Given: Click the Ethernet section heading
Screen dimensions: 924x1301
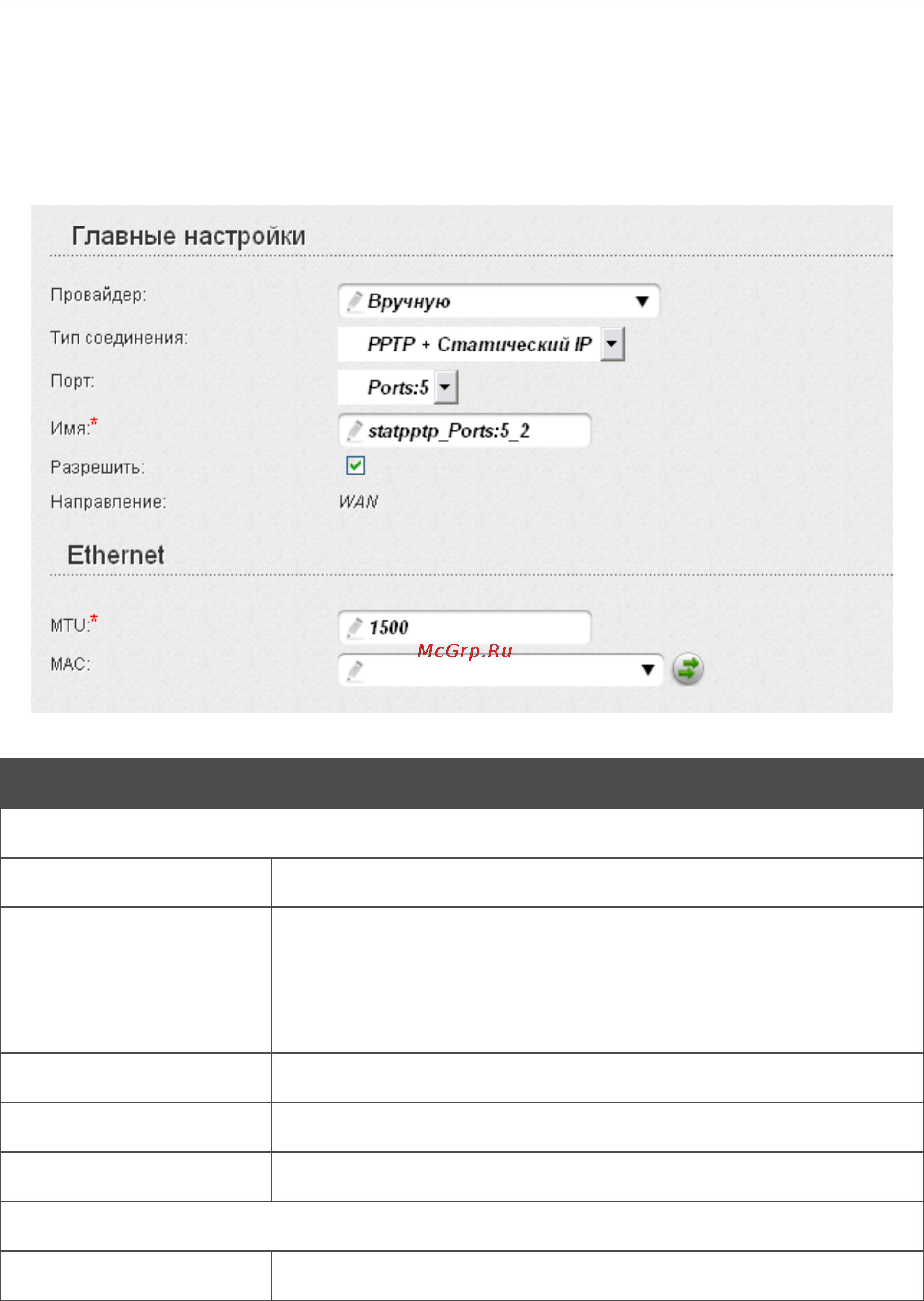Looking at the screenshot, I should pos(116,555).
